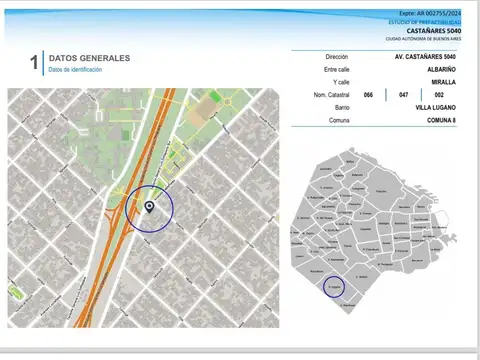Click the roundabout at the top of the street map

tap(227, 101)
